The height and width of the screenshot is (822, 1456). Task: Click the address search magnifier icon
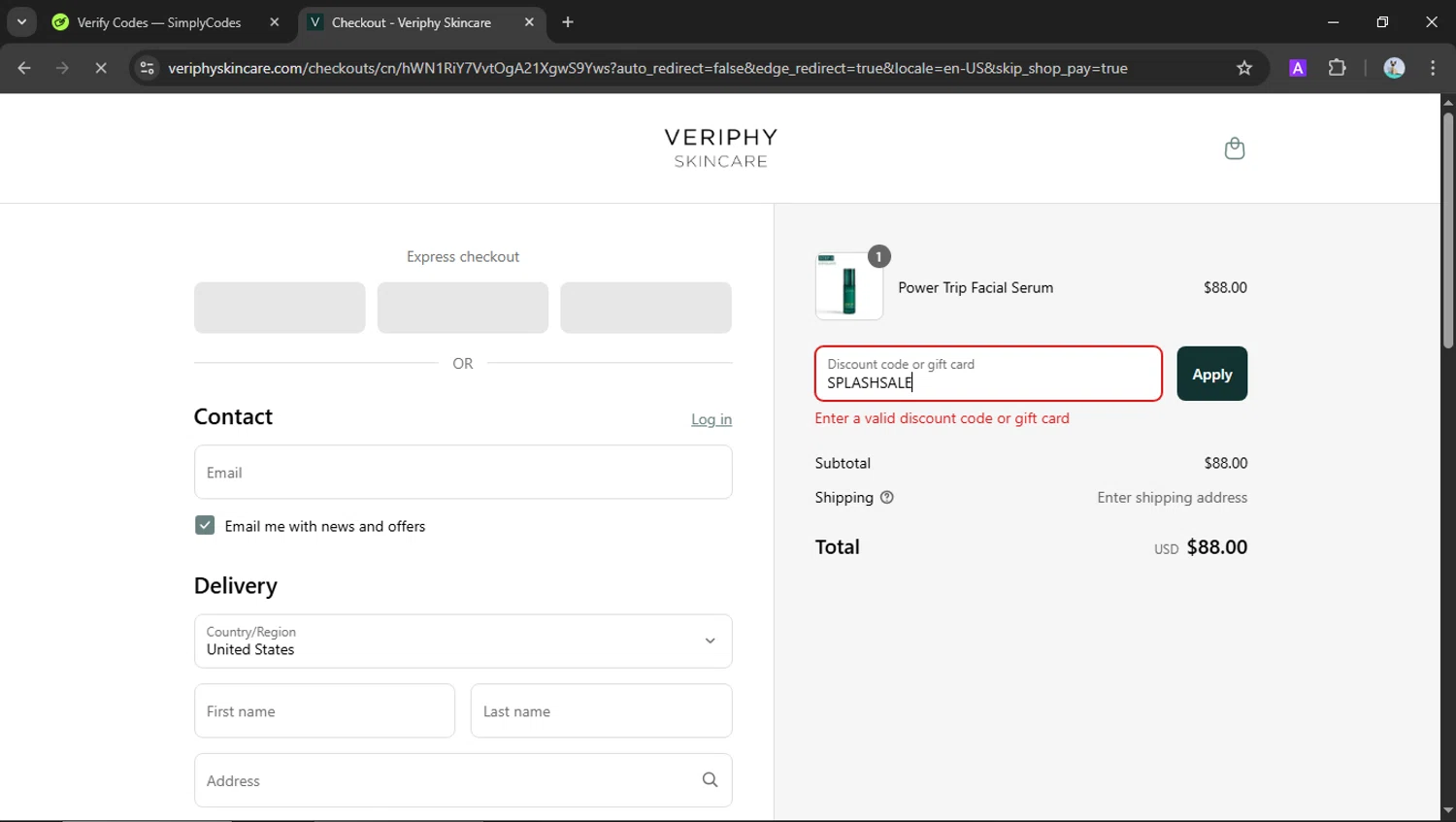tap(710, 780)
